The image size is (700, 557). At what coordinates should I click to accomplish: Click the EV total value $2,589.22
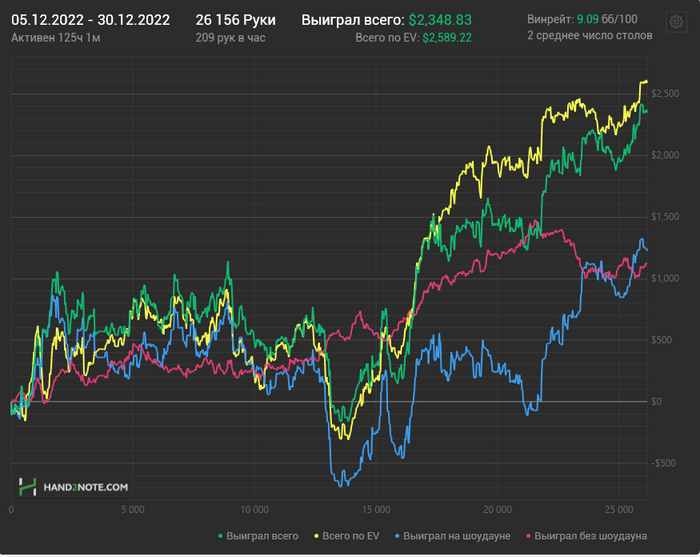[x=447, y=38]
